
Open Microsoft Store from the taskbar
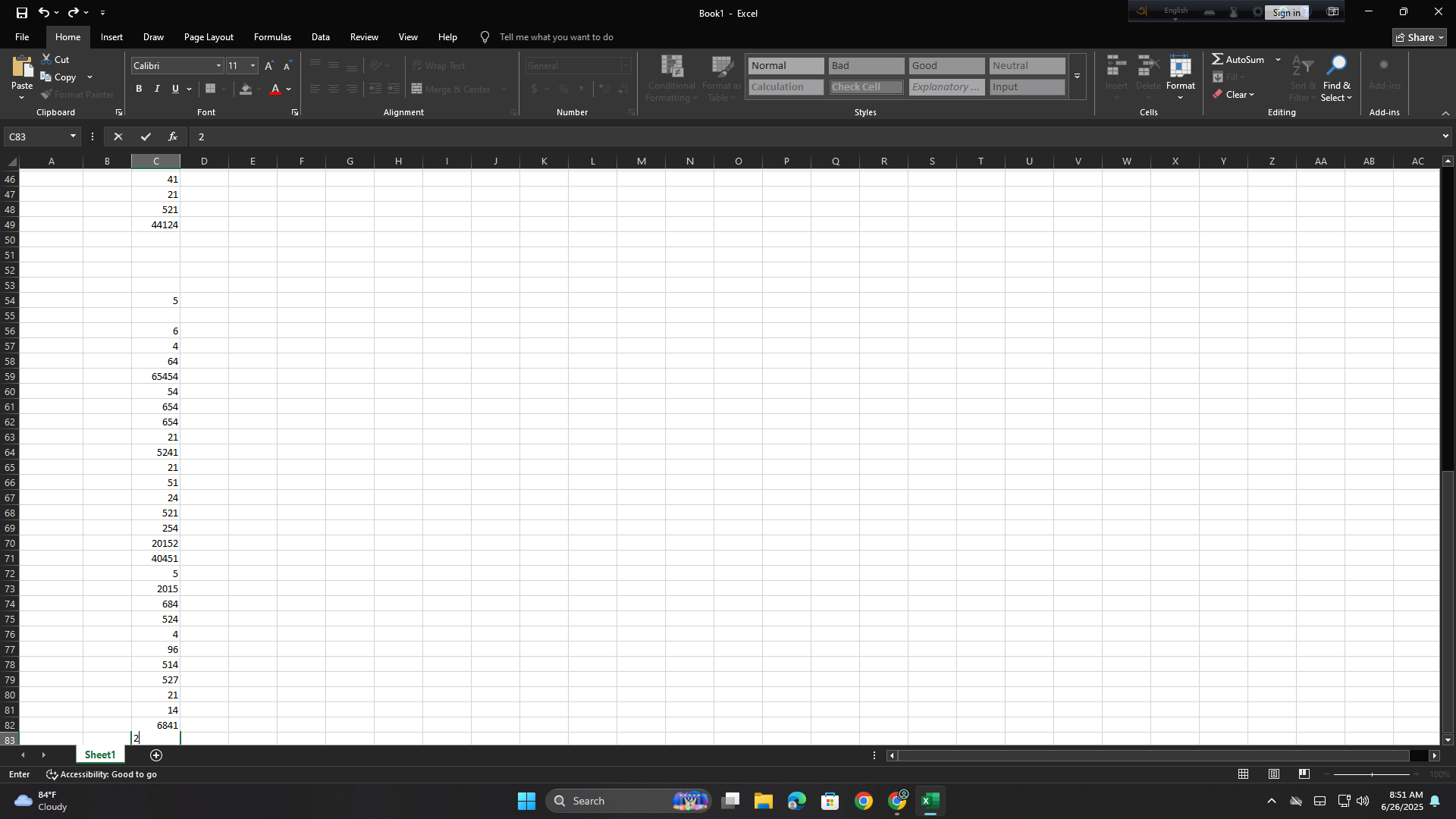(x=830, y=801)
